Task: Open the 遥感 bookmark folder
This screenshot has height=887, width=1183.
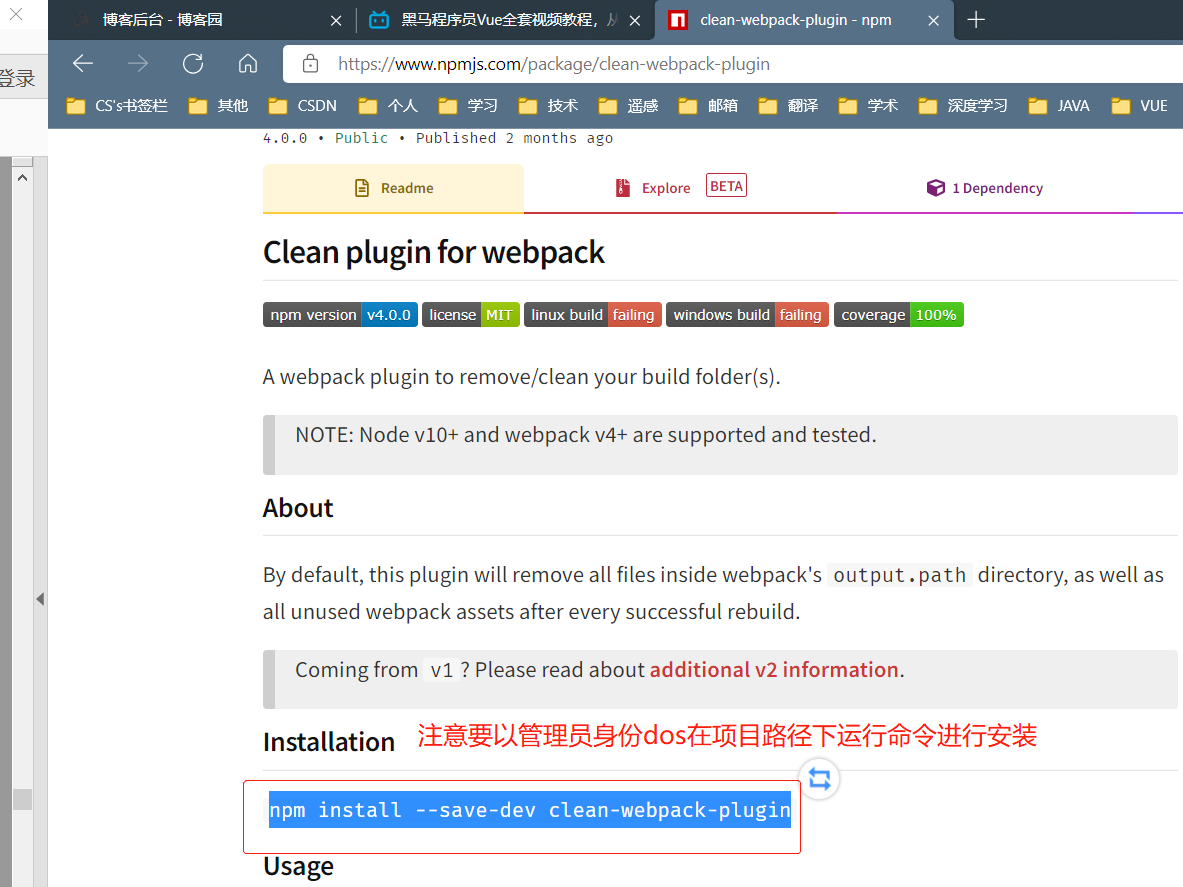Action: click(628, 106)
